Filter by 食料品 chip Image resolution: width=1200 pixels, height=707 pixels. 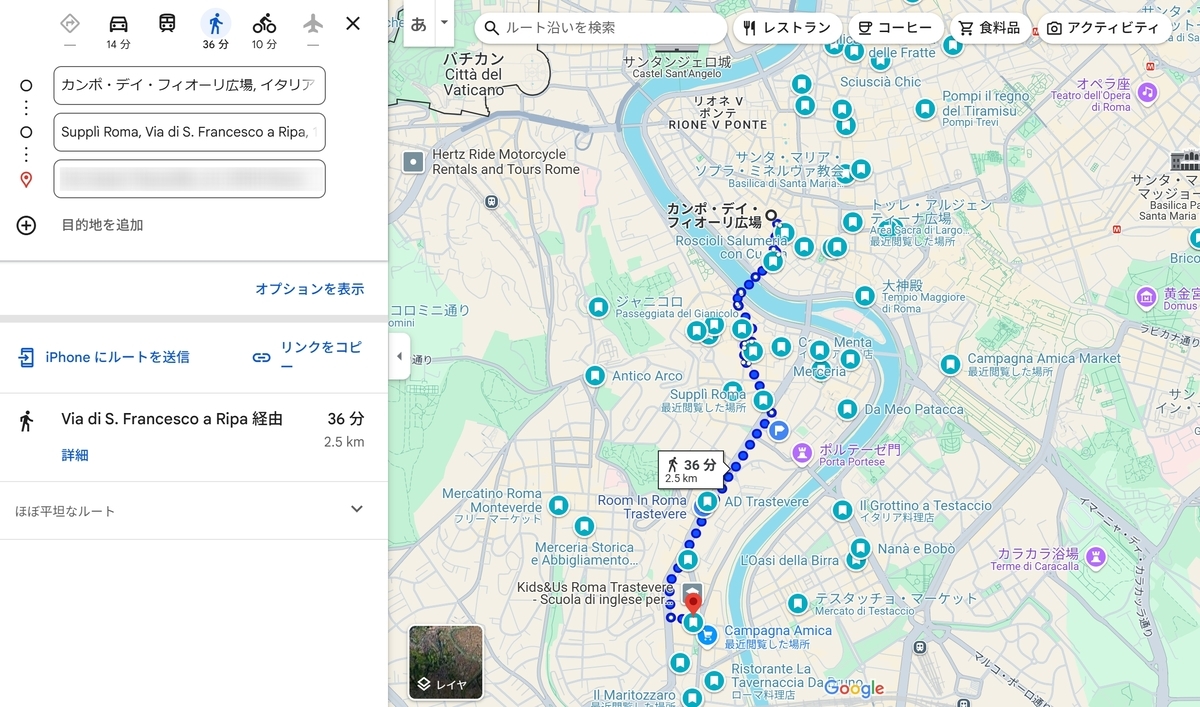tap(989, 28)
